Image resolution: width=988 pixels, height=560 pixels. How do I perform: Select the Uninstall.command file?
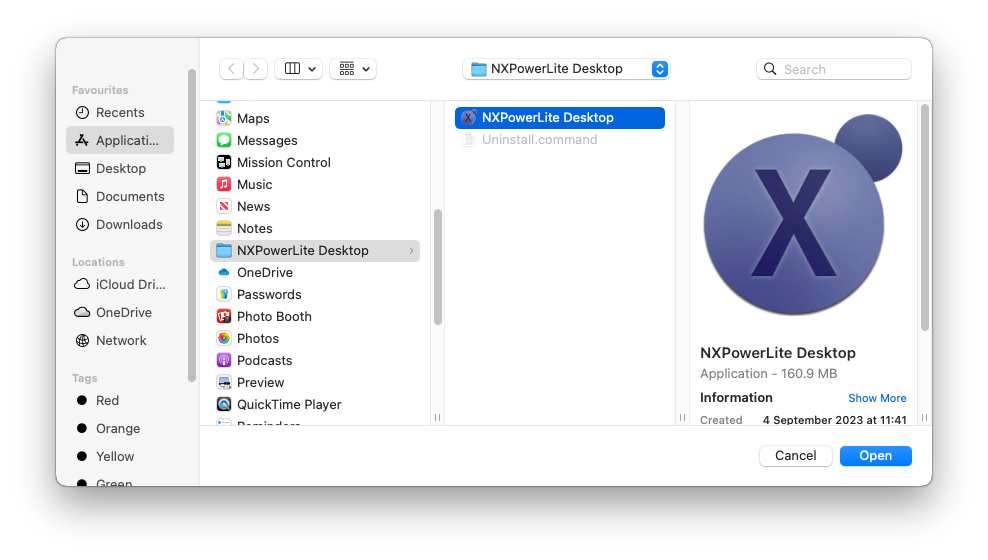(x=560, y=140)
